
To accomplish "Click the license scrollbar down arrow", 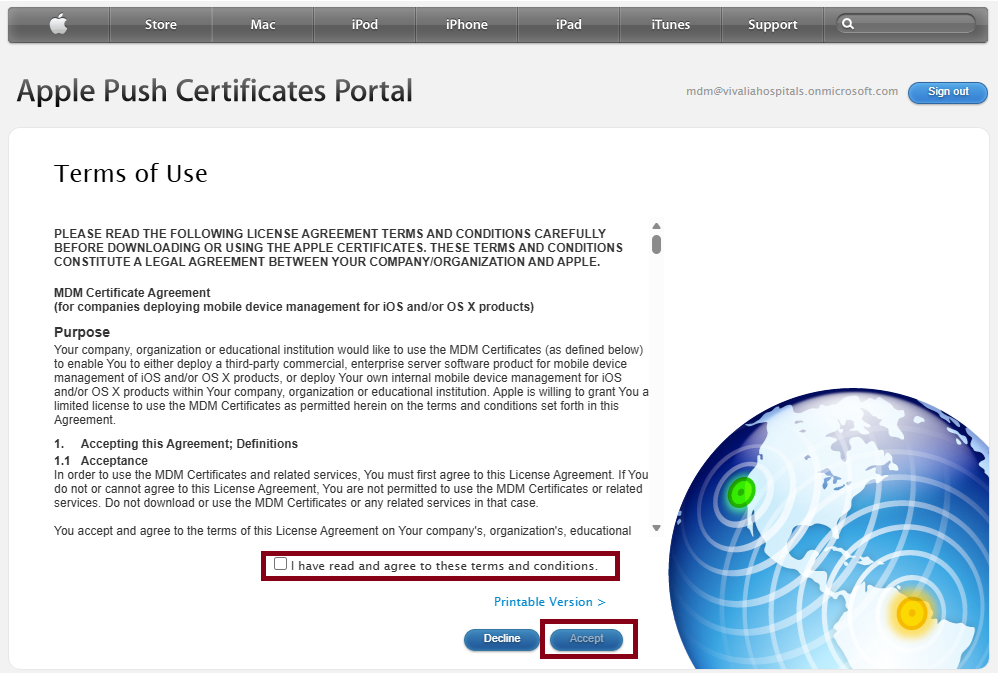I will coord(656,528).
